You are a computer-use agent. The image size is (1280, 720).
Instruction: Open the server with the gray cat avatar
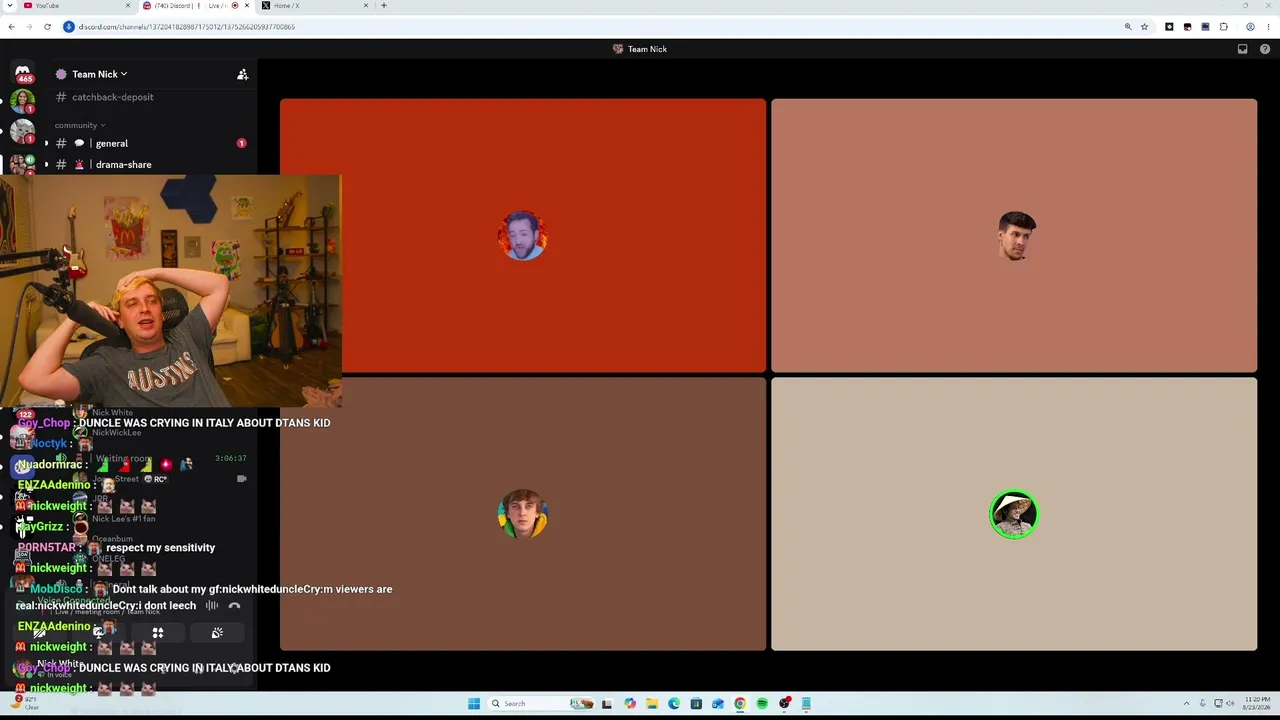[x=22, y=131]
